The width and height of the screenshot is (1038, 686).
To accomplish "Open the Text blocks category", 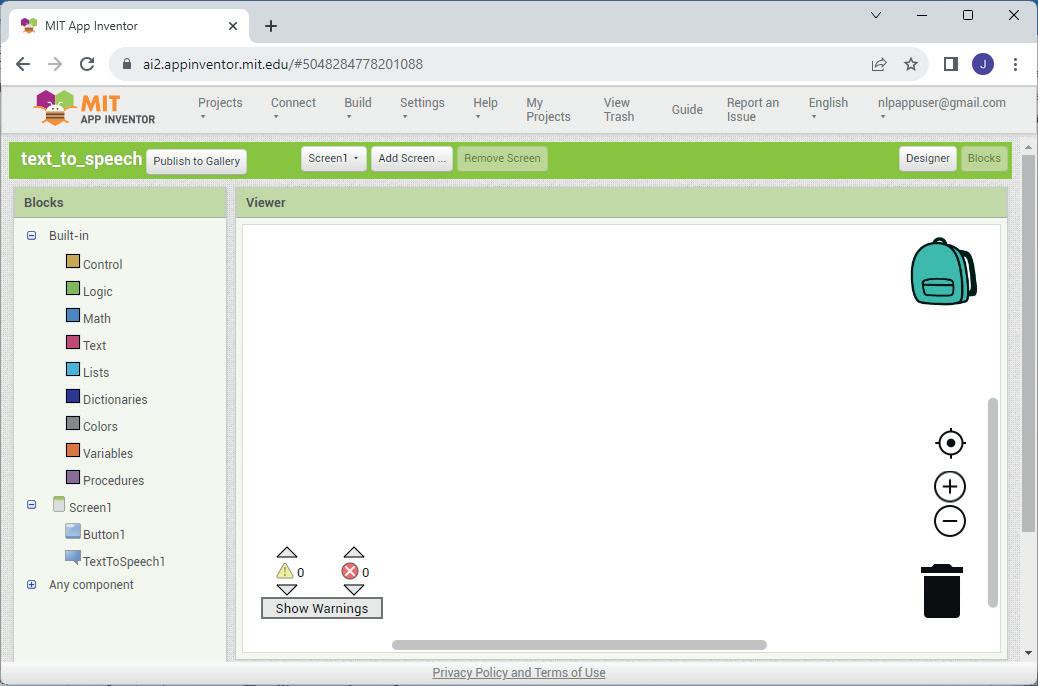I will 94,346.
